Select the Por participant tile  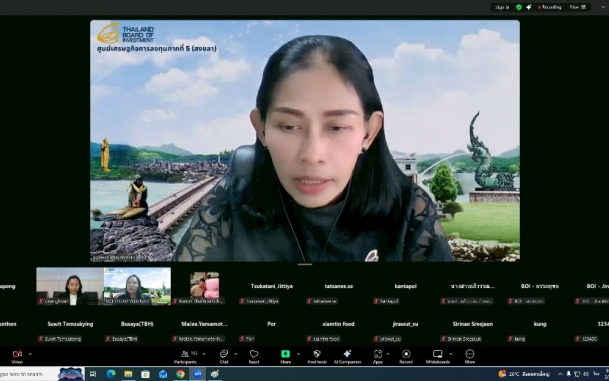pyautogui.click(x=271, y=324)
